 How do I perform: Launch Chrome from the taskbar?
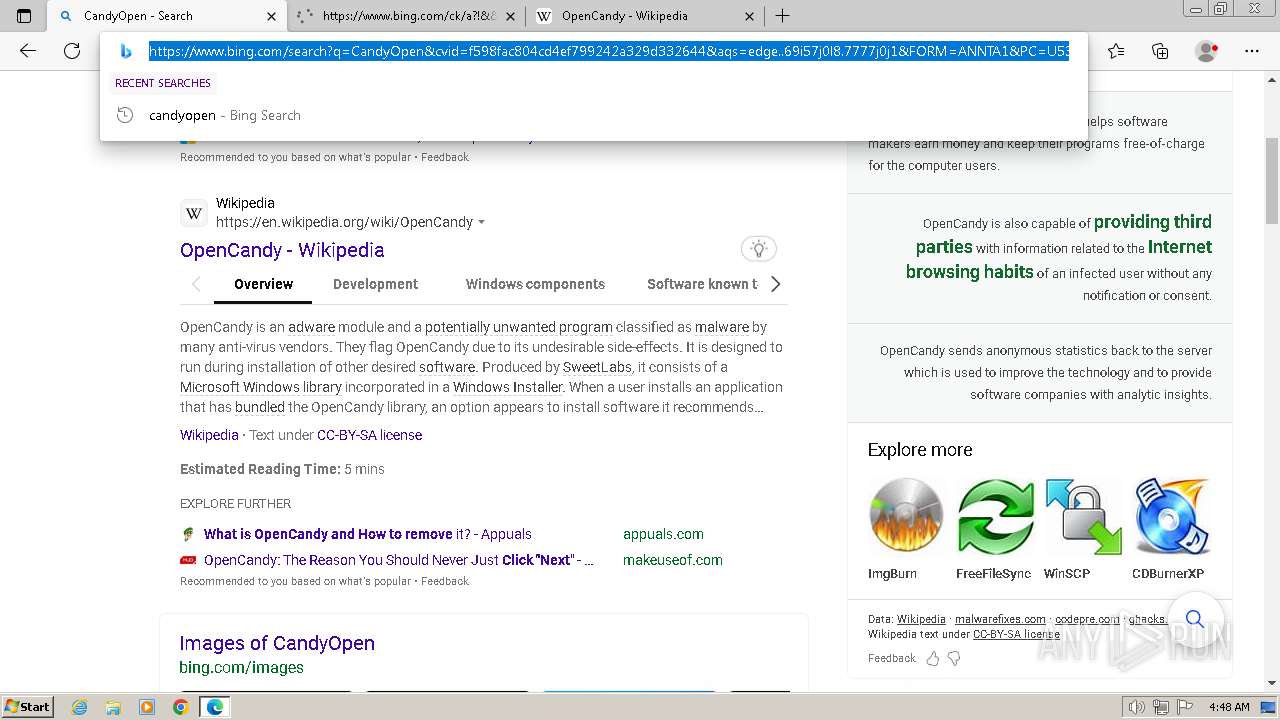(180, 707)
